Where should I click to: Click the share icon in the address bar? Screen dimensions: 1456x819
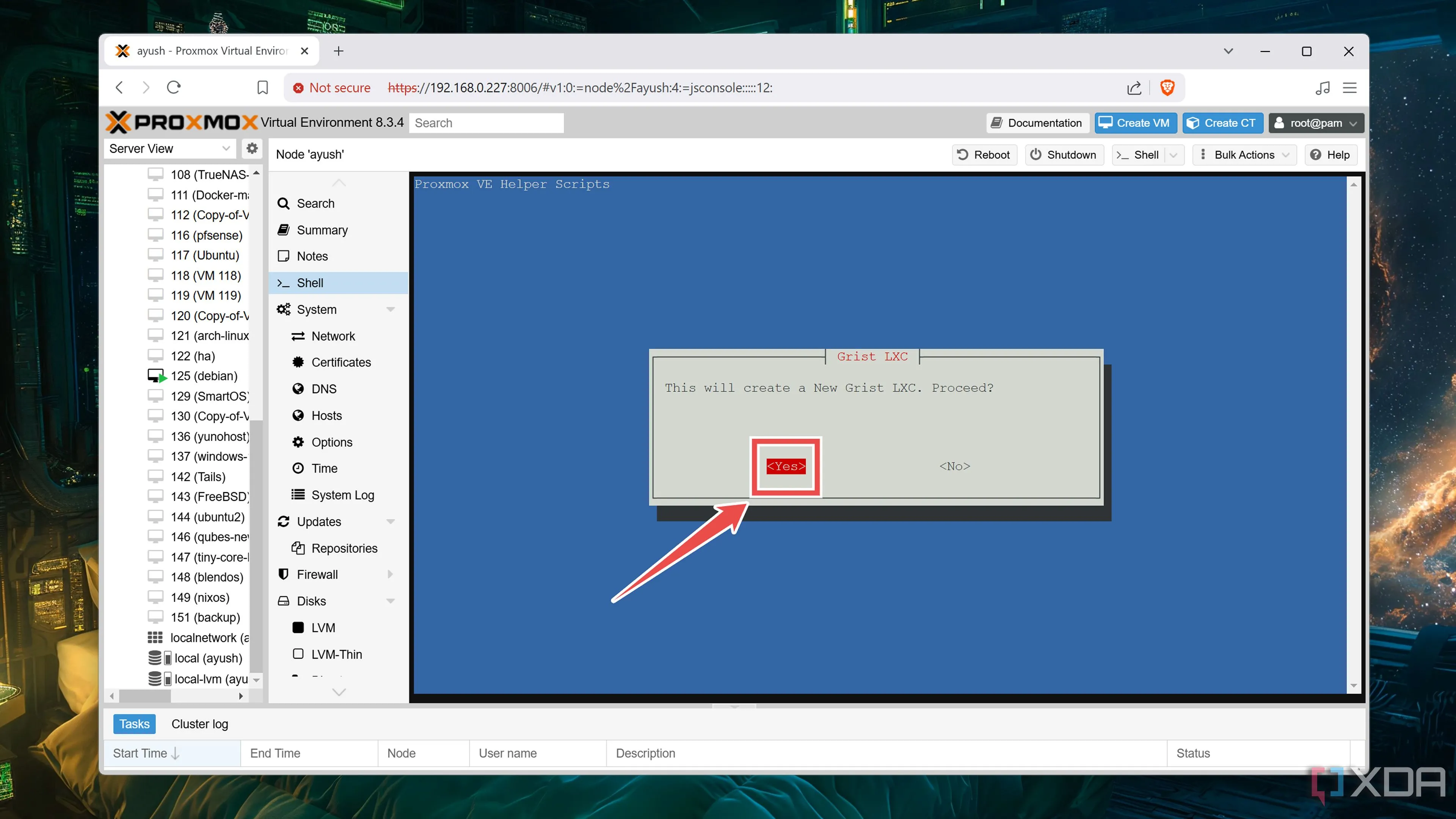point(1134,88)
